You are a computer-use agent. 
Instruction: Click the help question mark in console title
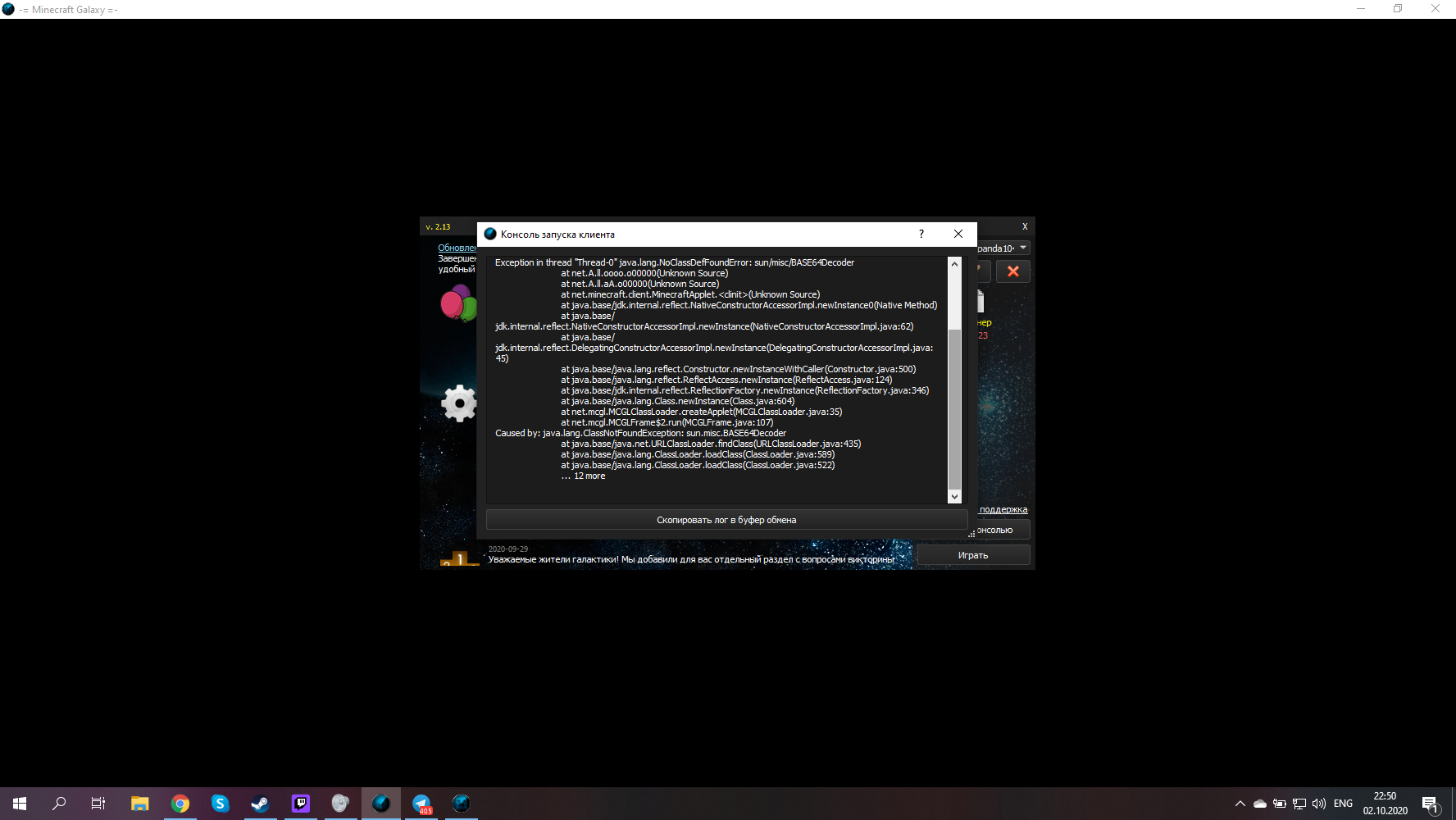click(x=921, y=234)
